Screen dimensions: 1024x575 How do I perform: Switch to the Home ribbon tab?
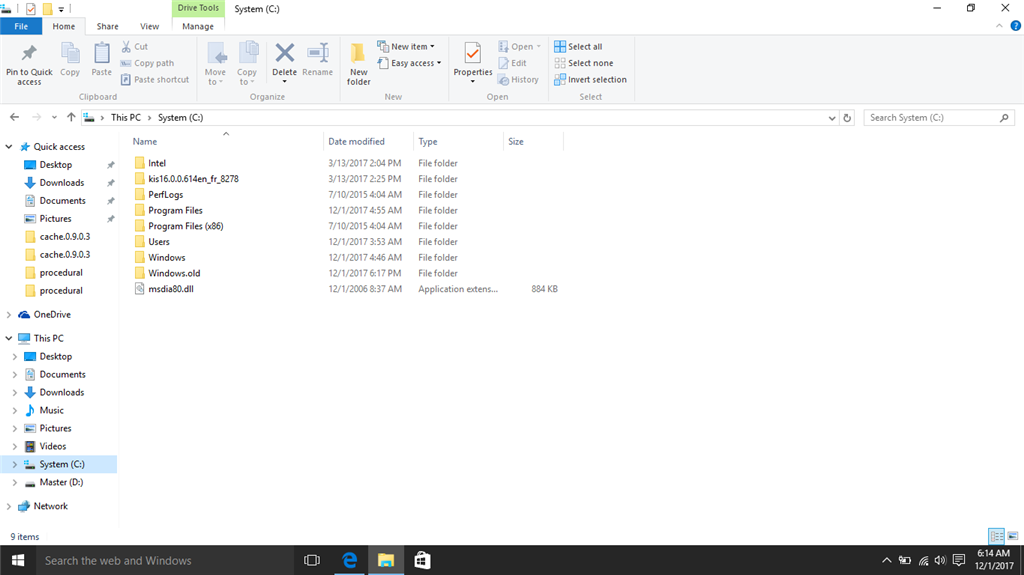(x=63, y=26)
